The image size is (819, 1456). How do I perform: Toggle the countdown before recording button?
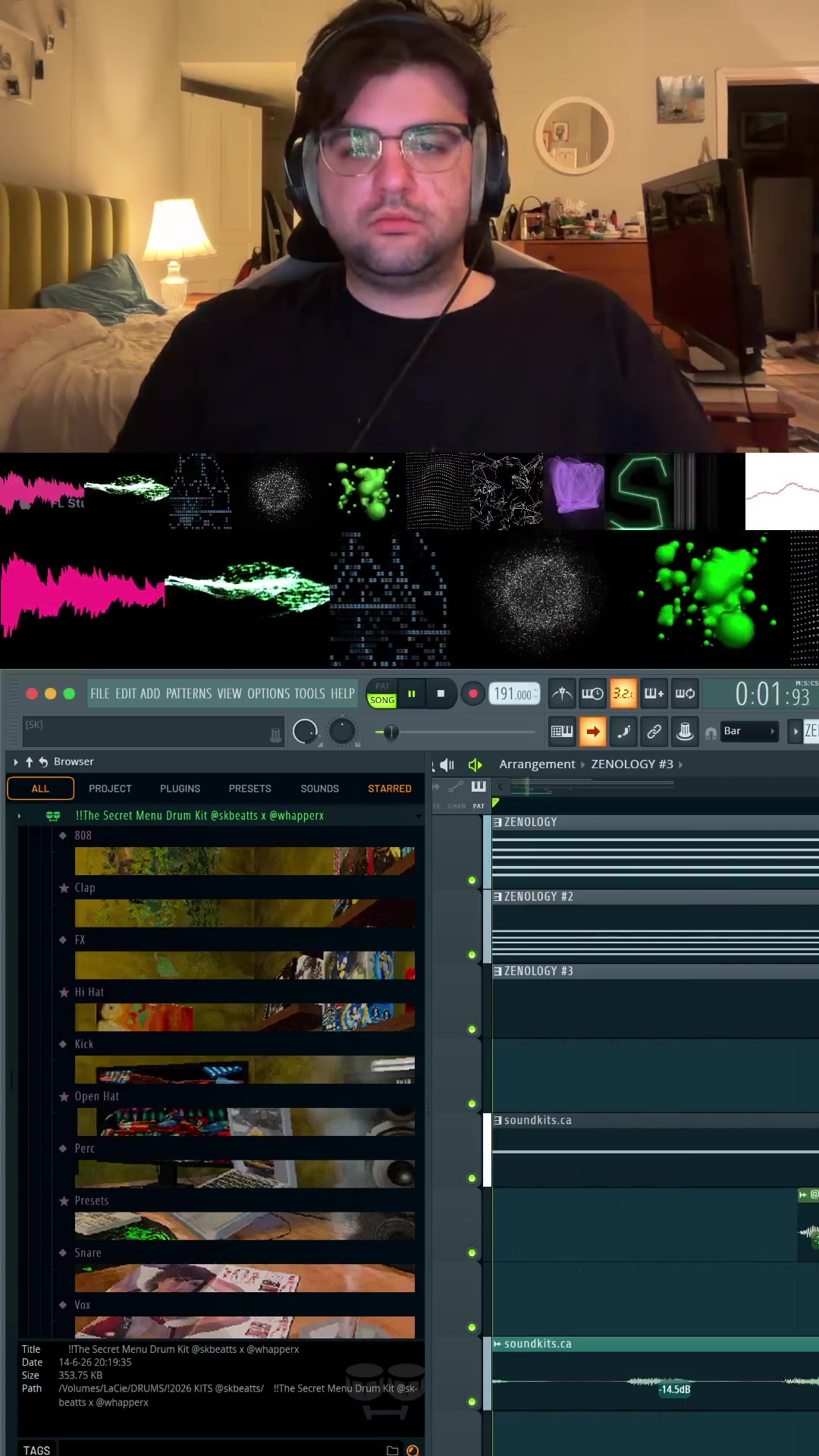[x=623, y=693]
